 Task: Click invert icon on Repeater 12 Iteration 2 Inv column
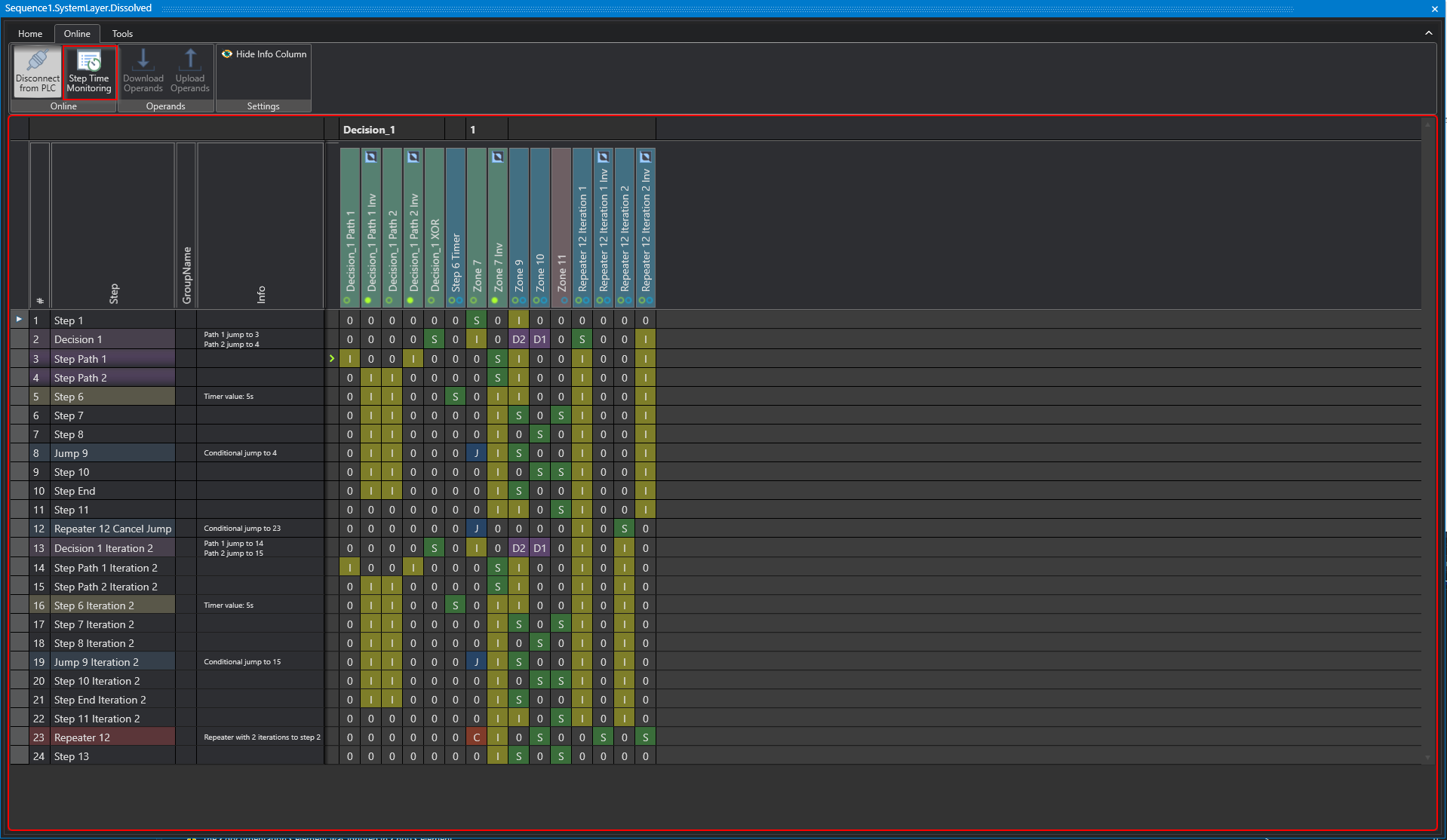click(646, 157)
